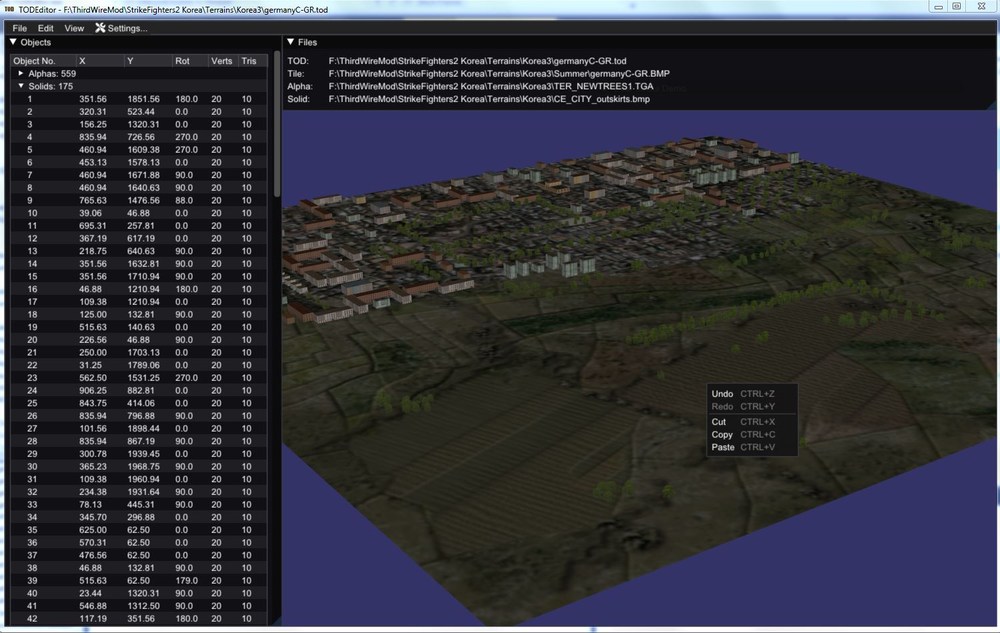The image size is (1000, 633).
Task: Open the Edit menu
Action: tap(45, 28)
